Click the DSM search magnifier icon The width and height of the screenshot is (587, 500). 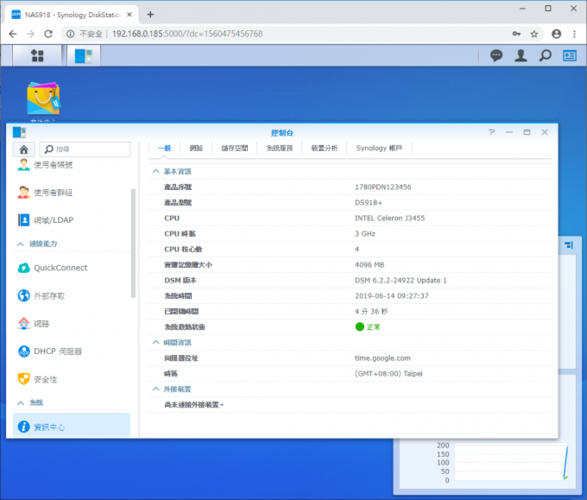[545, 56]
